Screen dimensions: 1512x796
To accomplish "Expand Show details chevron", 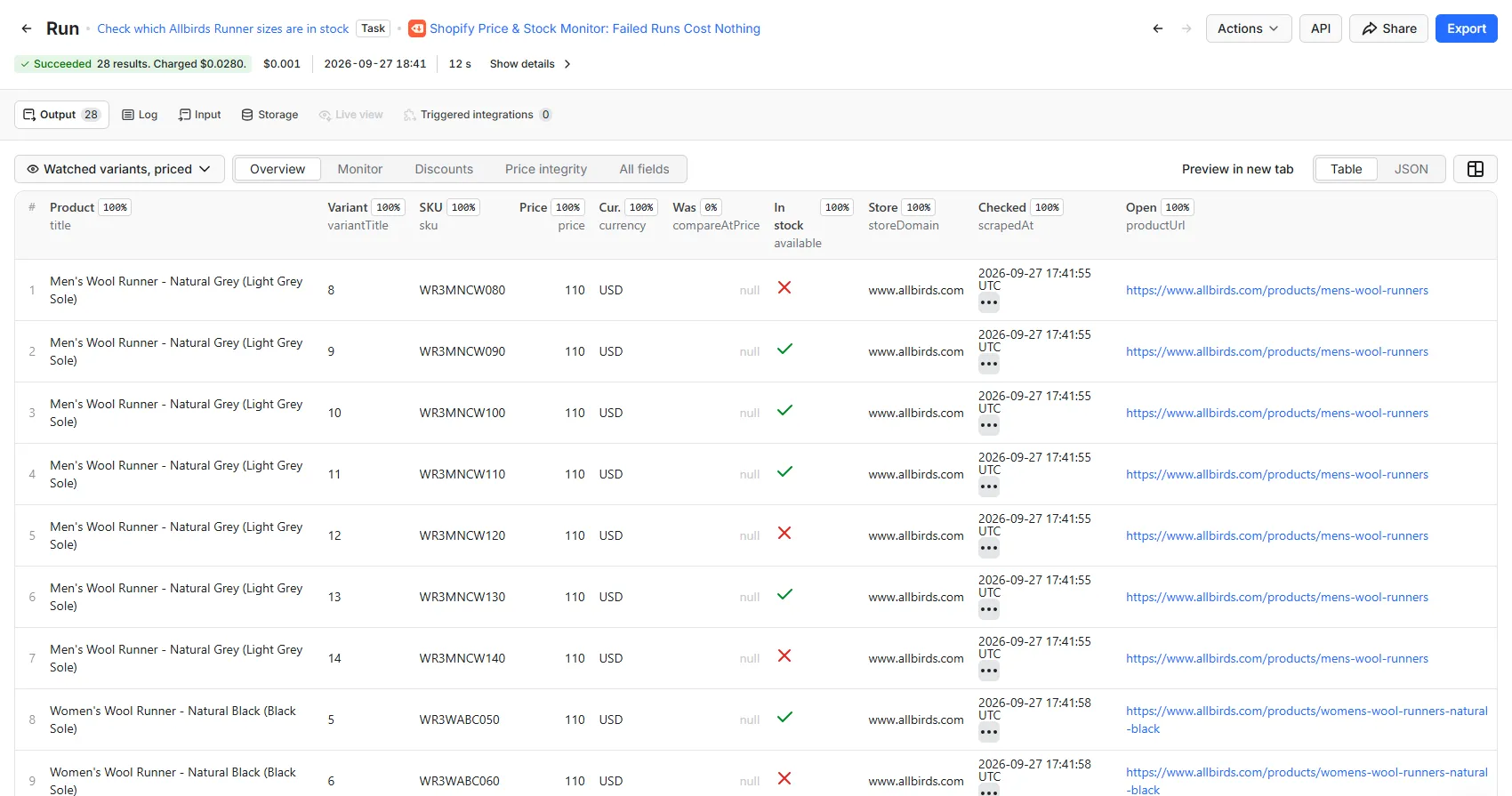I will click(x=567, y=64).
